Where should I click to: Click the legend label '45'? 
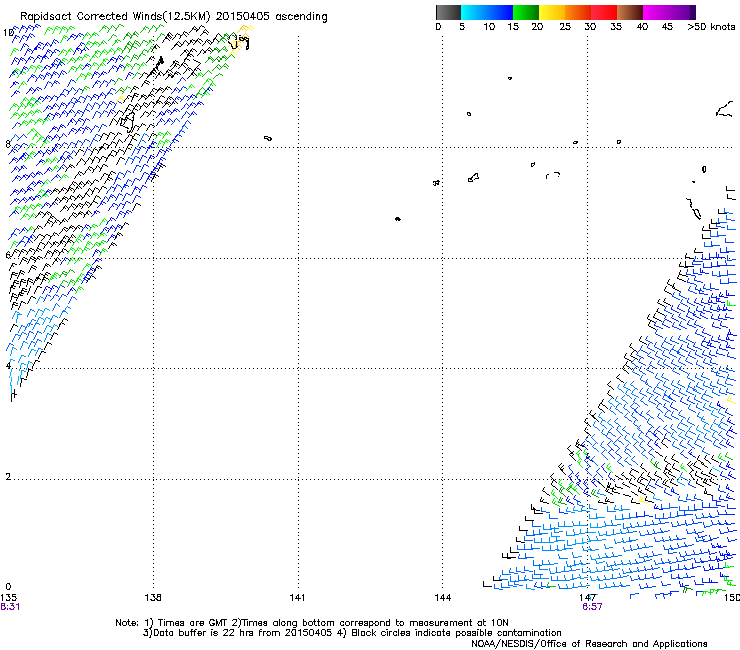point(667,26)
